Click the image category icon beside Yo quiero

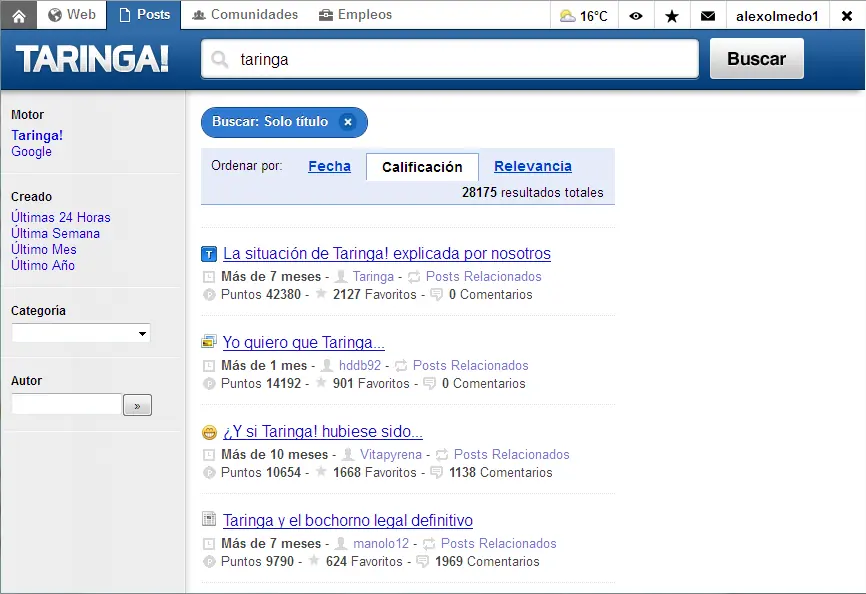[x=209, y=342]
